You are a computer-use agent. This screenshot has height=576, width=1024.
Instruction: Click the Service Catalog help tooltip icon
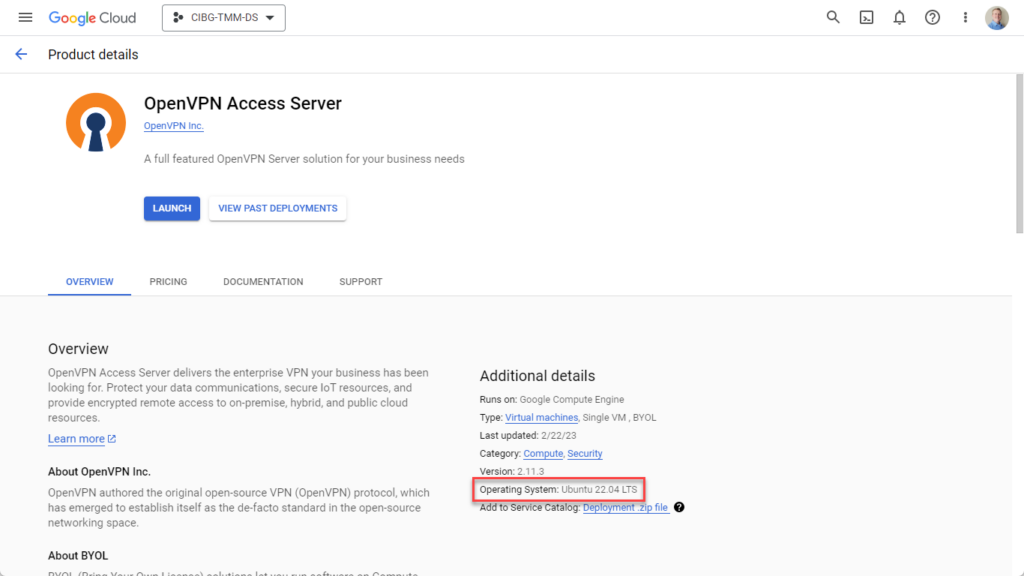point(679,507)
